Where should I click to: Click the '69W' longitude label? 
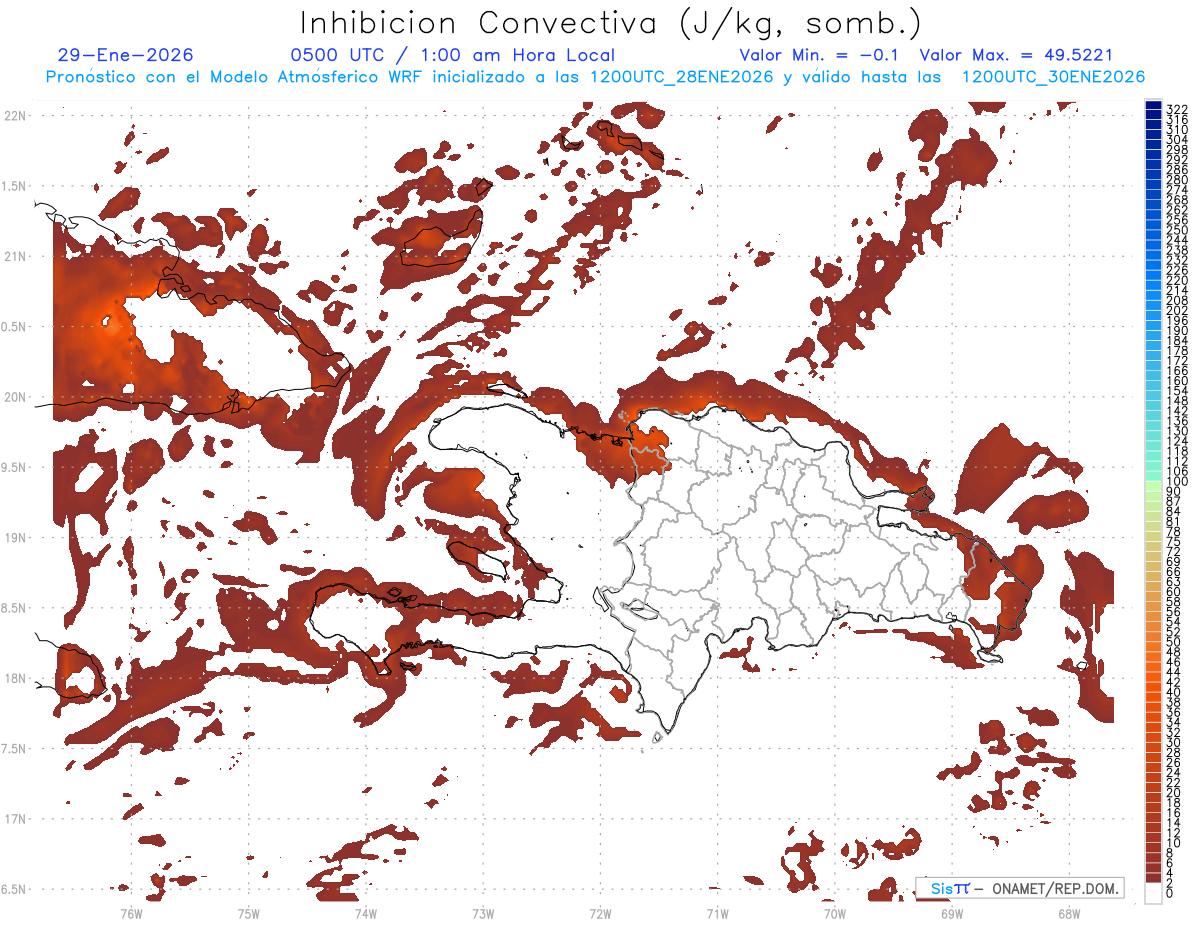pyautogui.click(x=951, y=912)
